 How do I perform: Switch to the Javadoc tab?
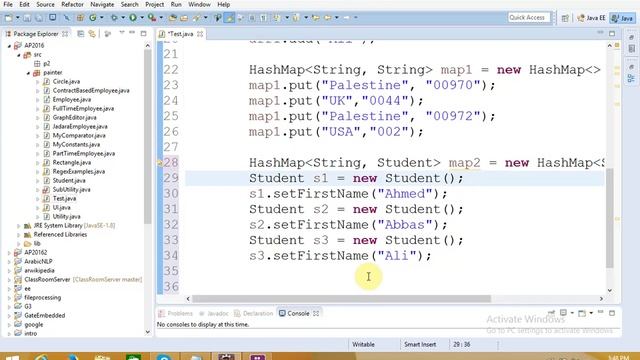213,313
